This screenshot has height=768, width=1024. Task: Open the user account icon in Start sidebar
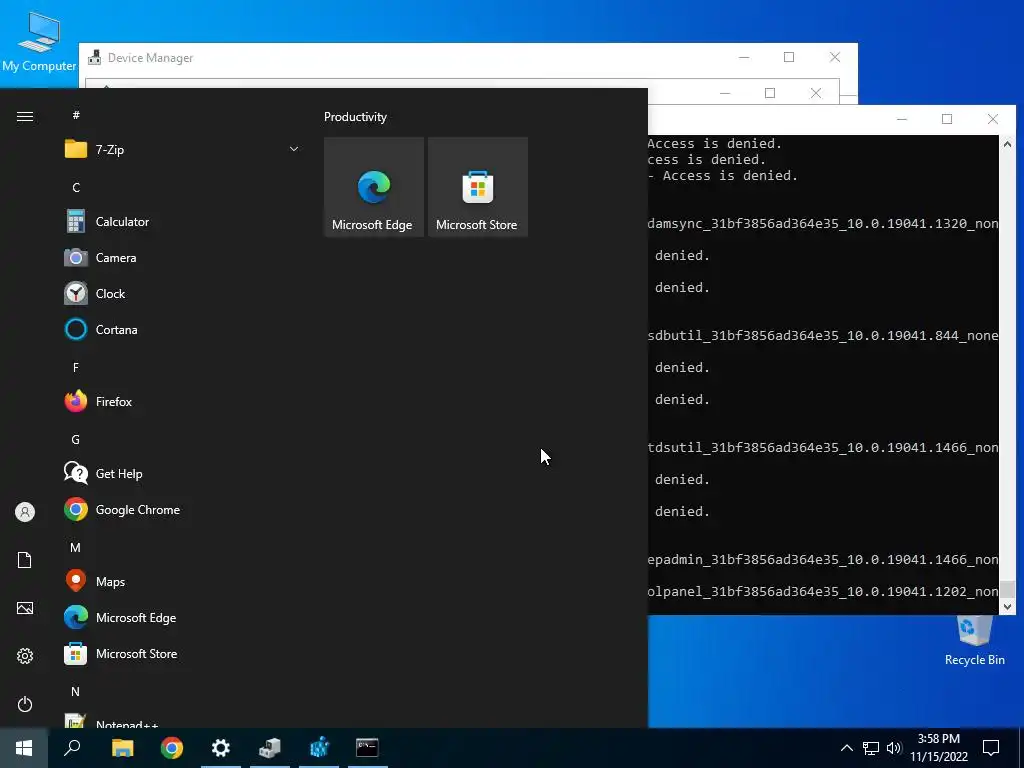[25, 512]
